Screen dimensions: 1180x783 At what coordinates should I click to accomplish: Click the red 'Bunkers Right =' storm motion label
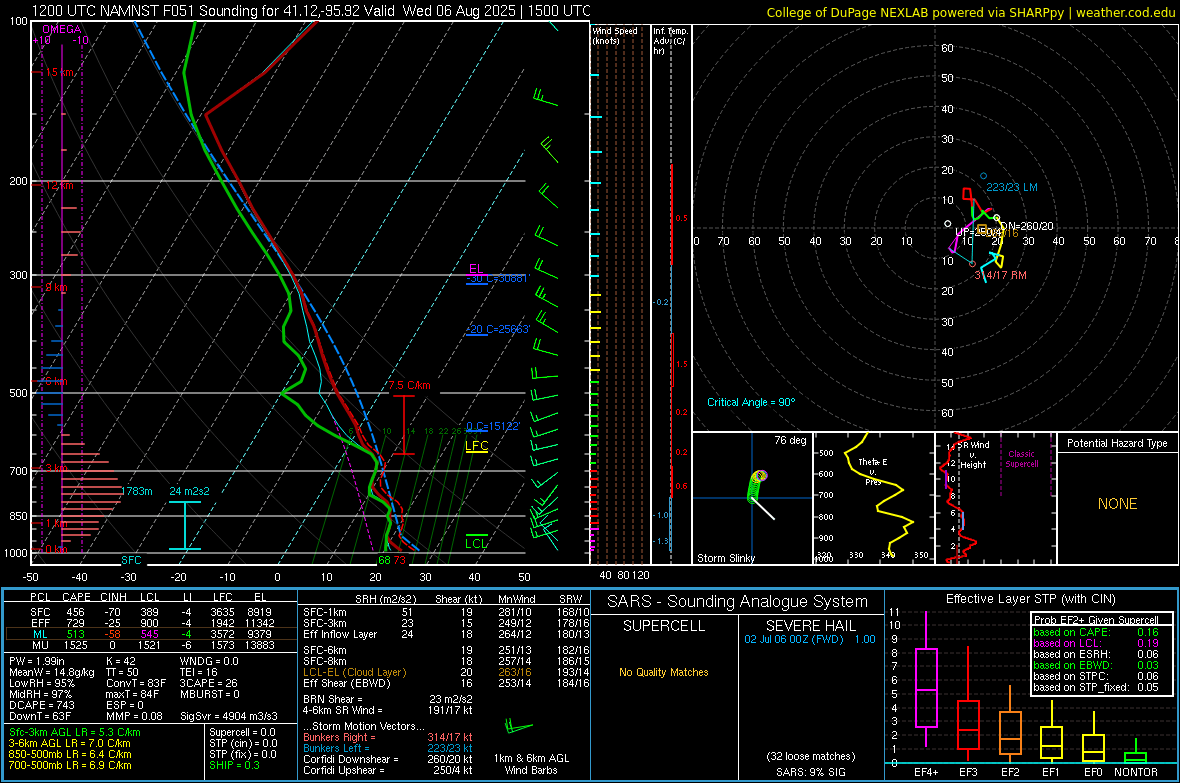[x=339, y=737]
